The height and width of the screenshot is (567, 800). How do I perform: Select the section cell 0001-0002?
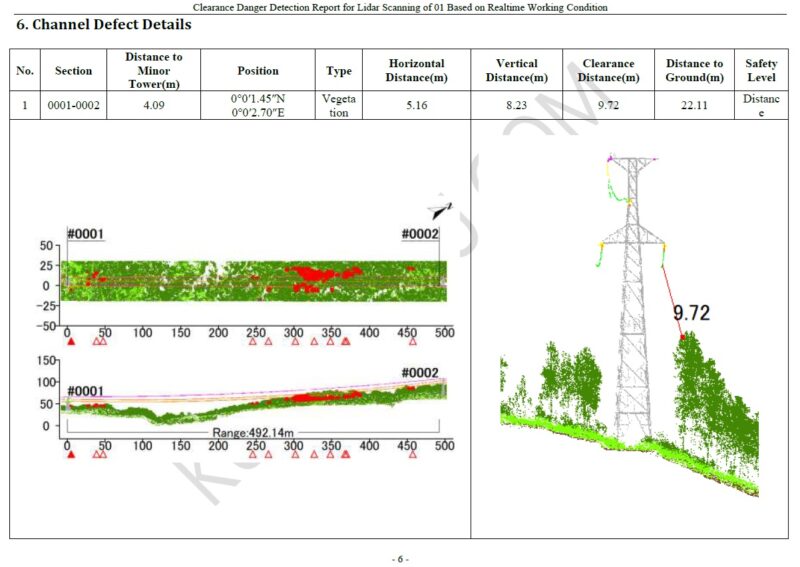74,105
